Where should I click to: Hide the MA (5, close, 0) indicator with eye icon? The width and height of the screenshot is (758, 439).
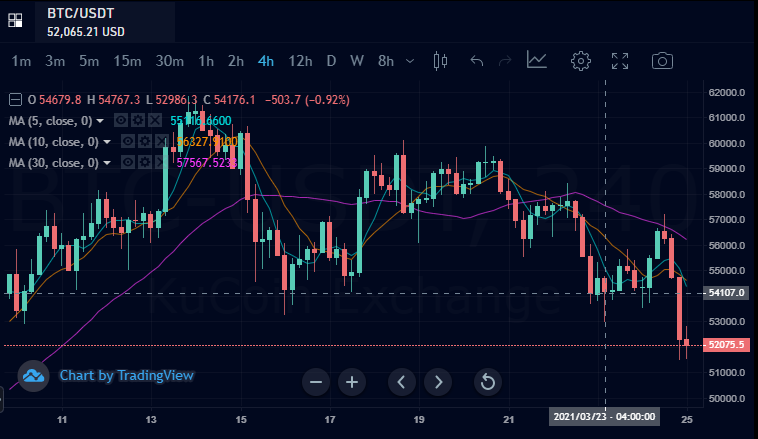(x=121, y=120)
